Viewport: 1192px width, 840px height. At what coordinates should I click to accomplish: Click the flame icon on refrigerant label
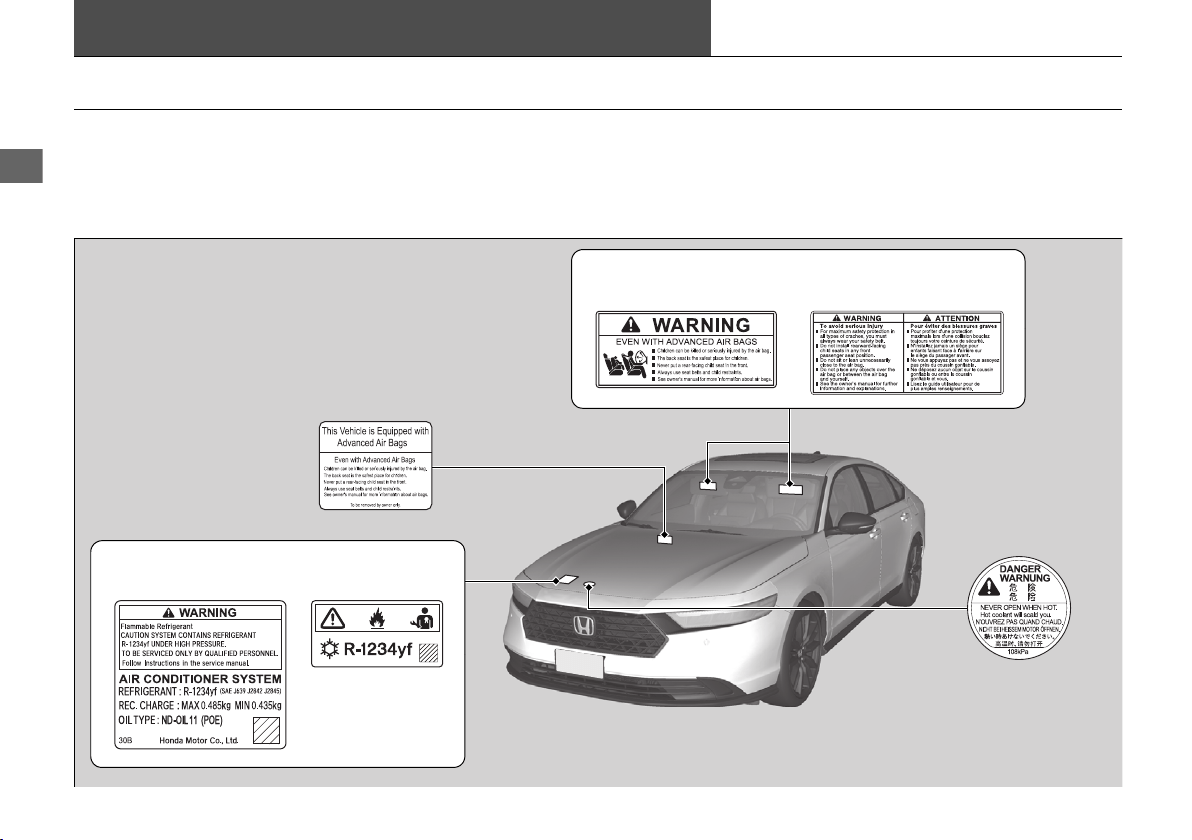[x=376, y=618]
